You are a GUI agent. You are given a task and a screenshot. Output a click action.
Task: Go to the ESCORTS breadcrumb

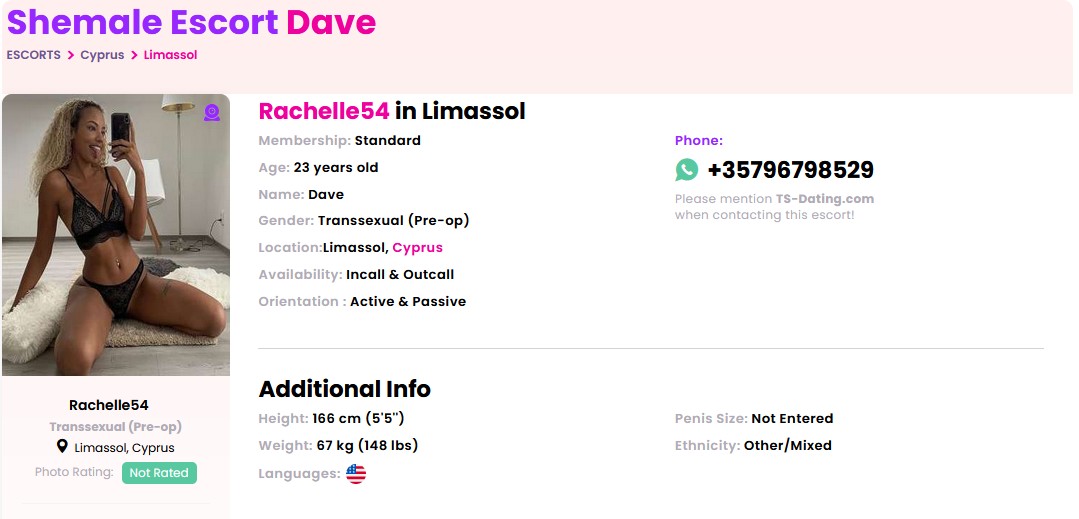click(x=34, y=55)
